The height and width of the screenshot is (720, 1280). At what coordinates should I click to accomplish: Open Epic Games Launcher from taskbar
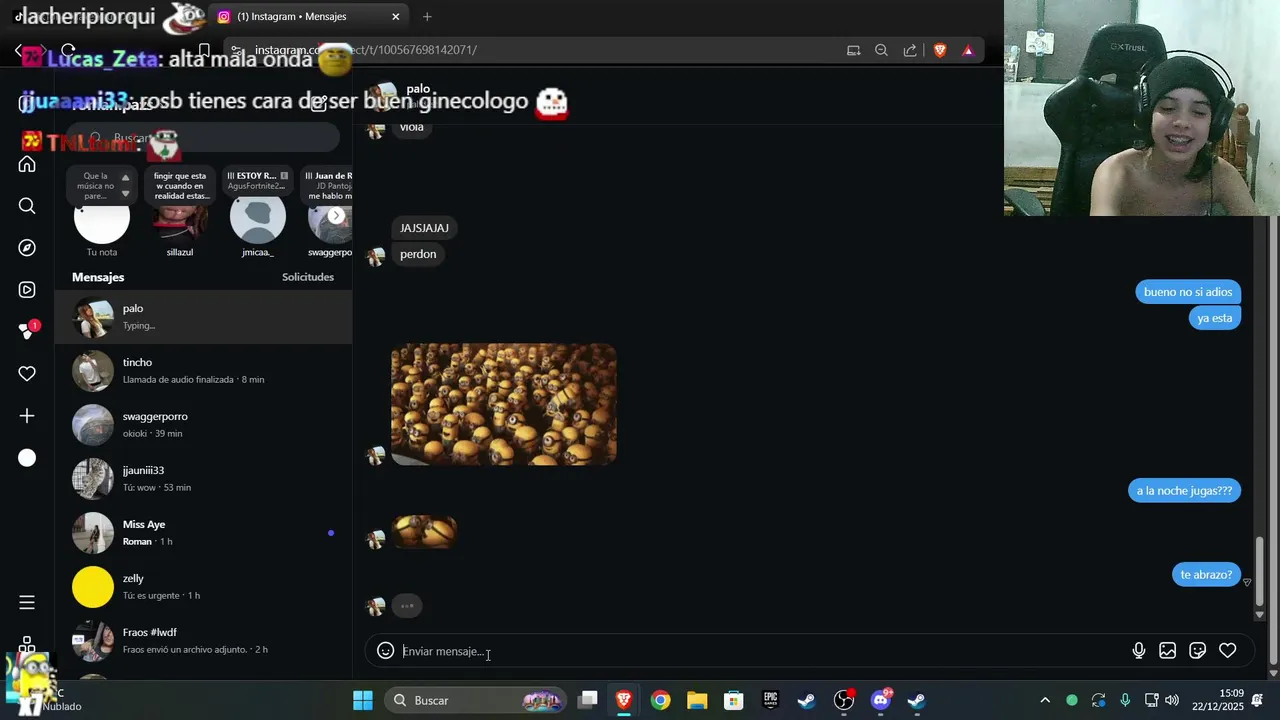770,700
